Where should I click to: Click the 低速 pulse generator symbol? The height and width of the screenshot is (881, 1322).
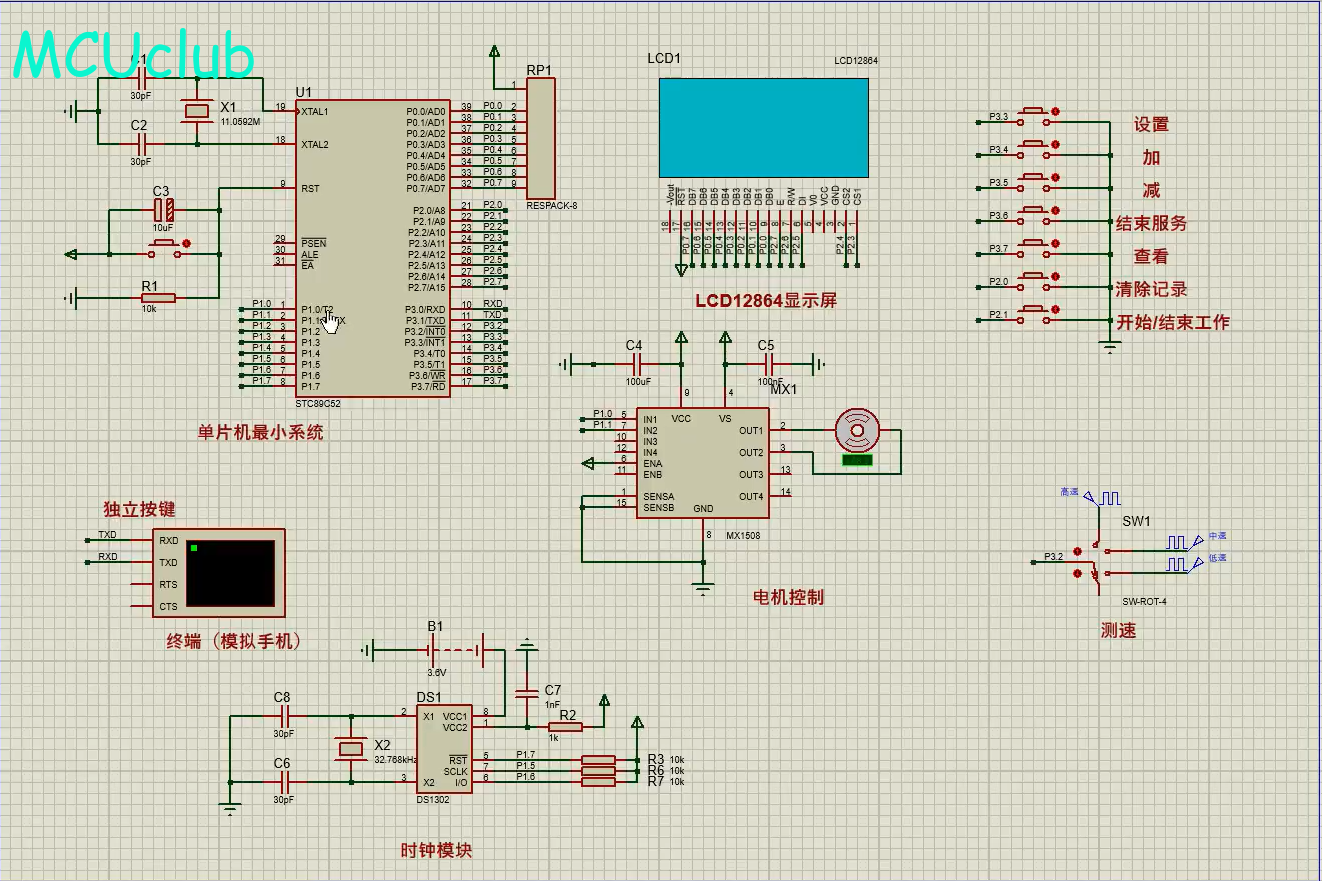tap(1183, 565)
